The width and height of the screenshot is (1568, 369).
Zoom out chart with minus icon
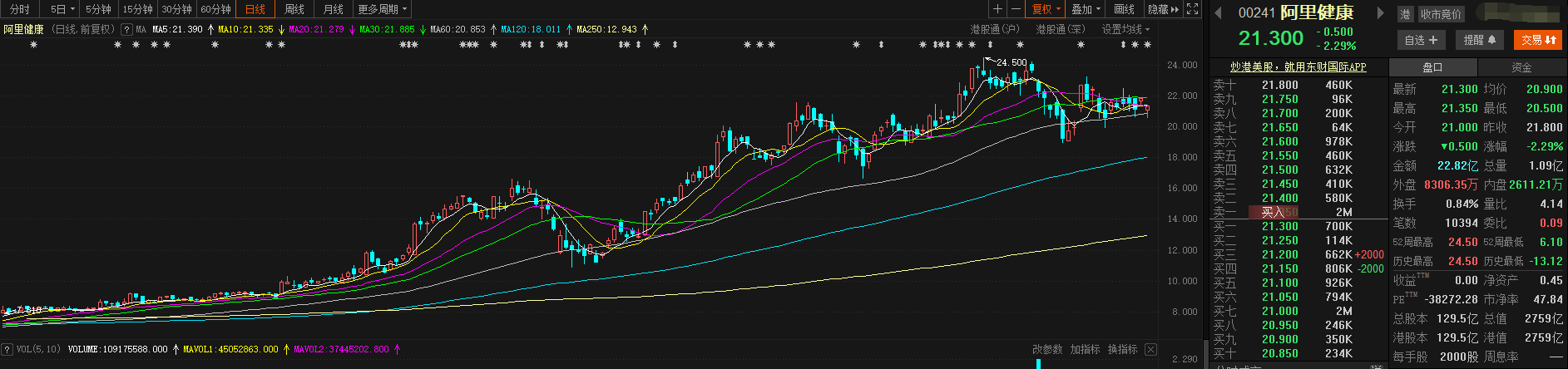coord(1016,9)
